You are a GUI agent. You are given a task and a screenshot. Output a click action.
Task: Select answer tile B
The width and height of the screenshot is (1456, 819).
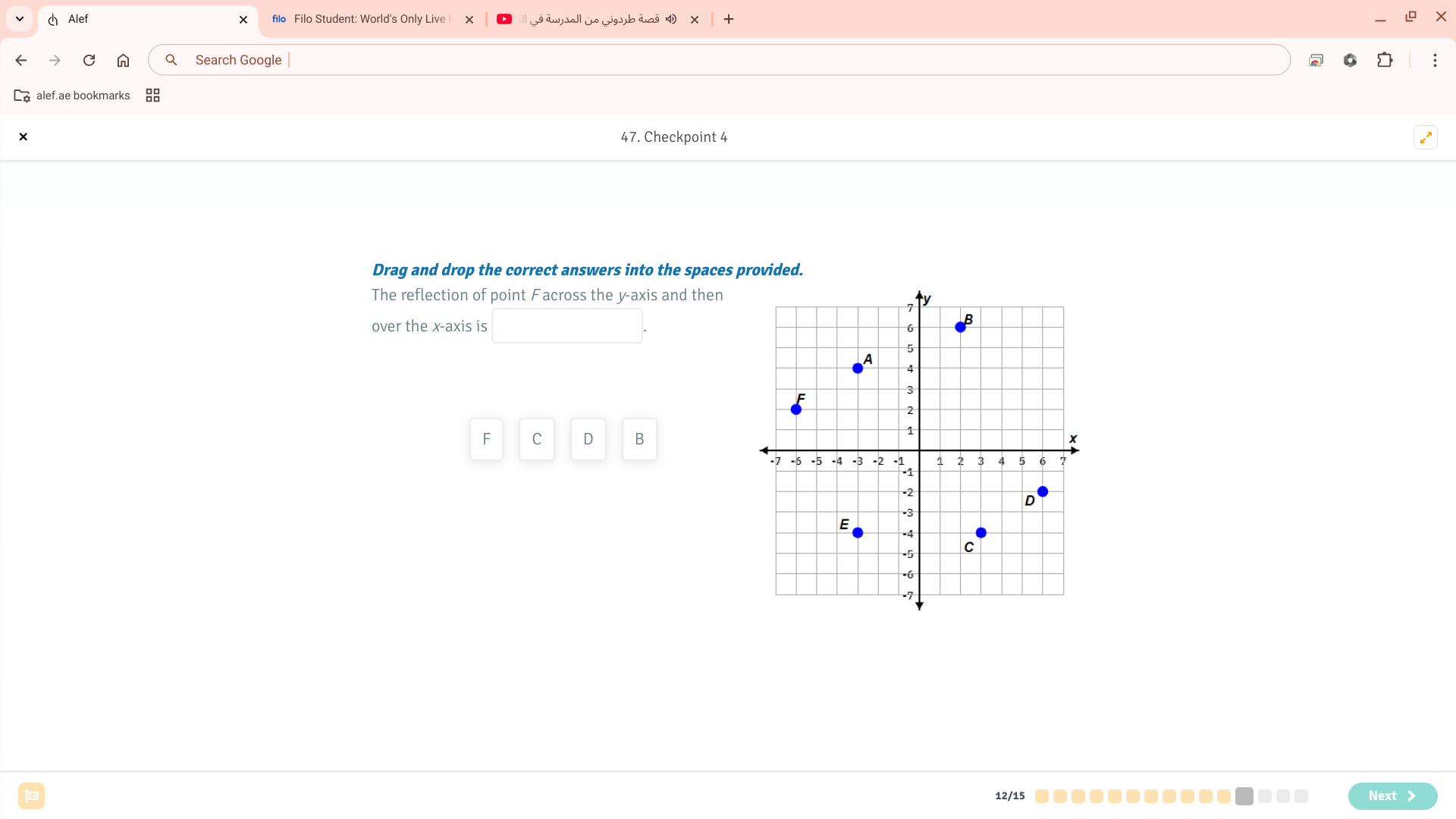pos(639,439)
